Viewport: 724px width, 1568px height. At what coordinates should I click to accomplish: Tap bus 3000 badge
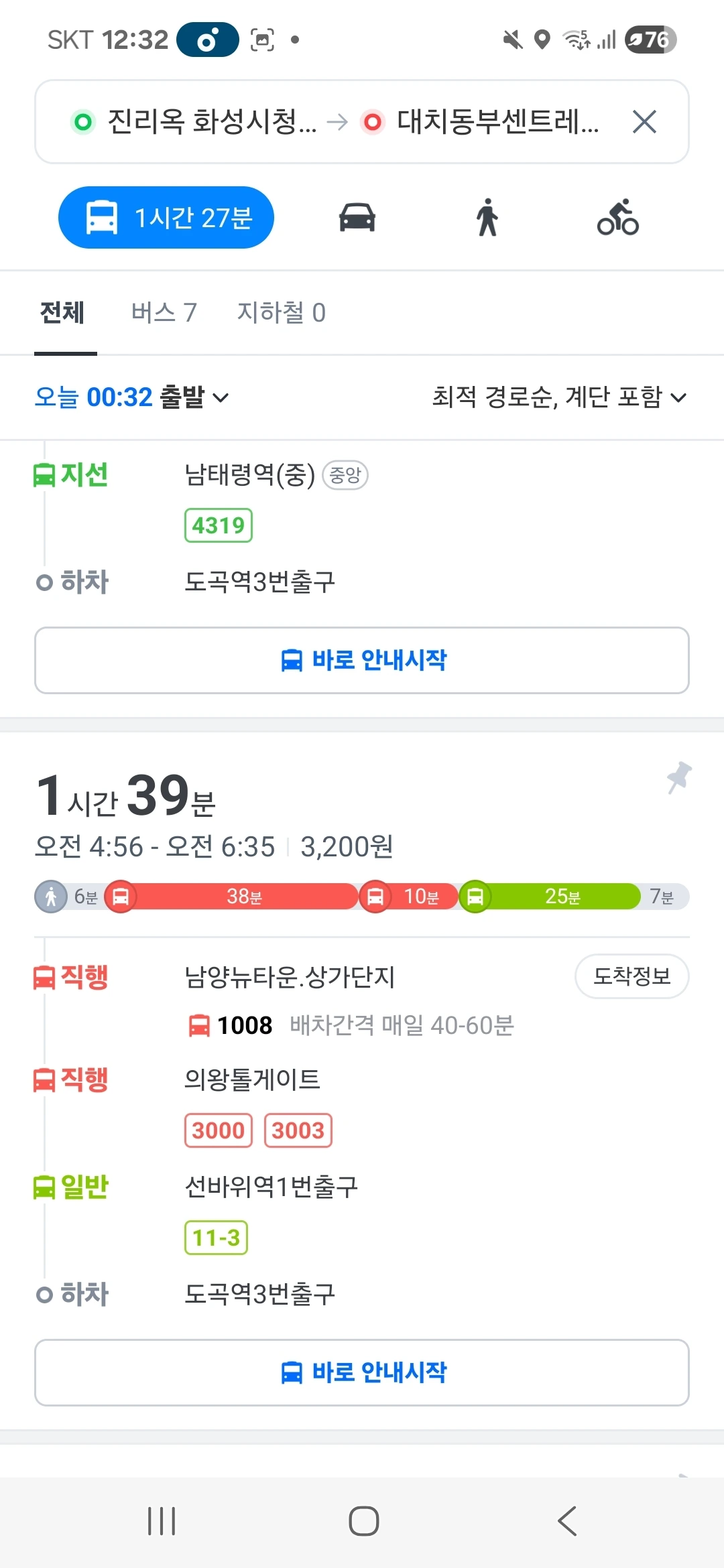[219, 1130]
